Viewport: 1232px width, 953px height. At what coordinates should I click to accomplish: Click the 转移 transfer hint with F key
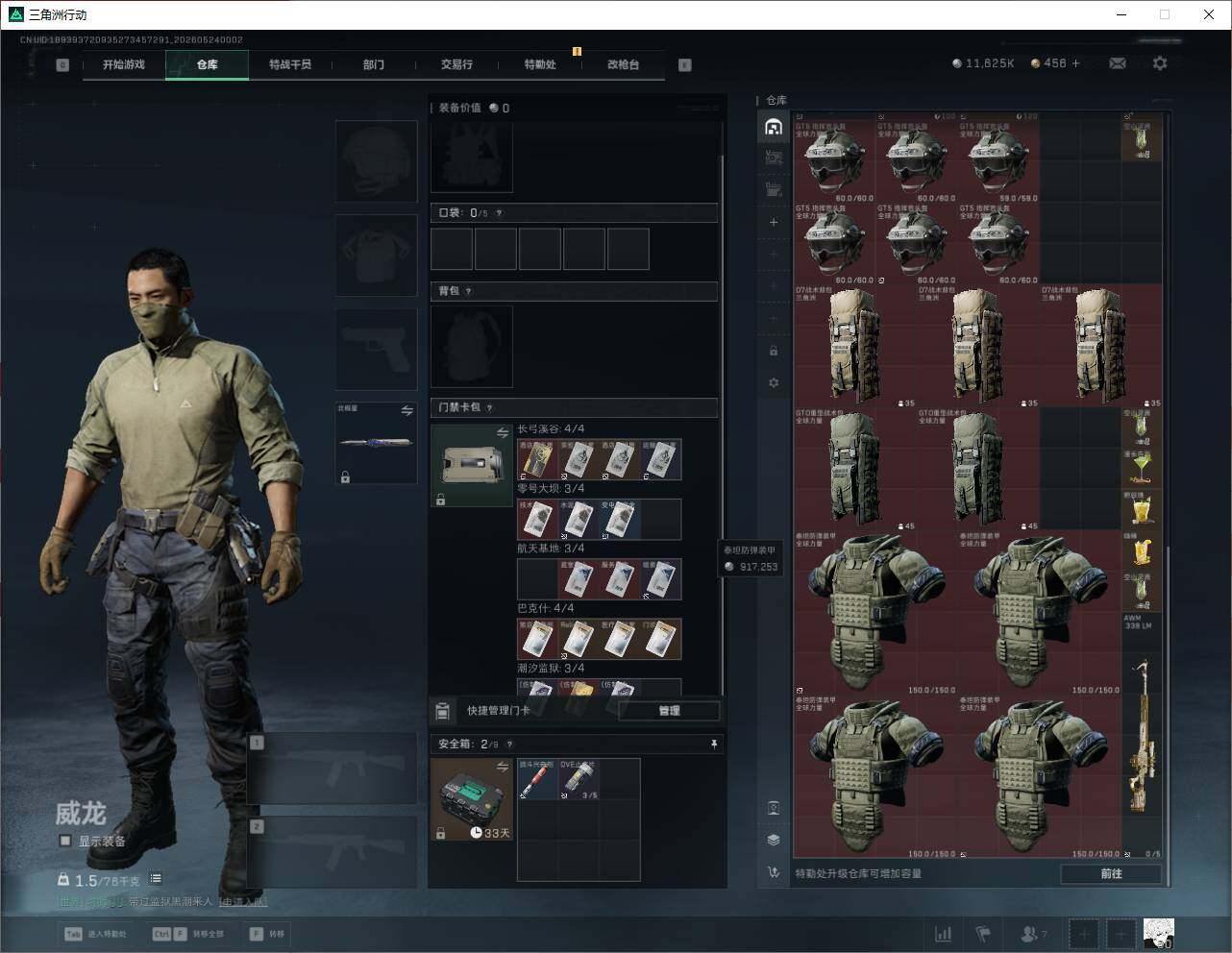click(267, 934)
